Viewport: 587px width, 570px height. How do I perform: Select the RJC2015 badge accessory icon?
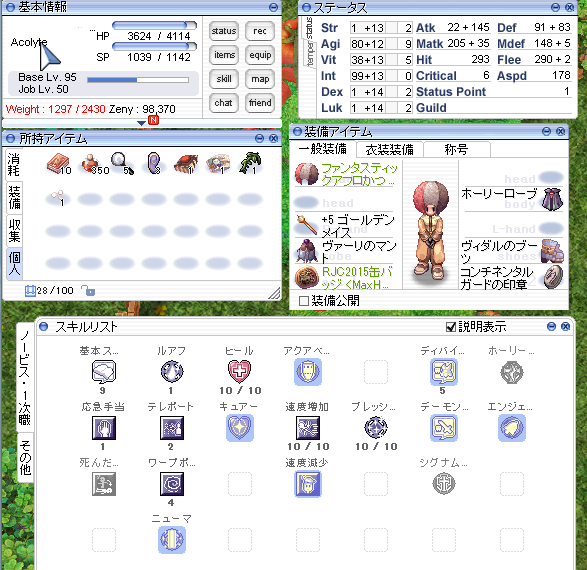point(306,277)
